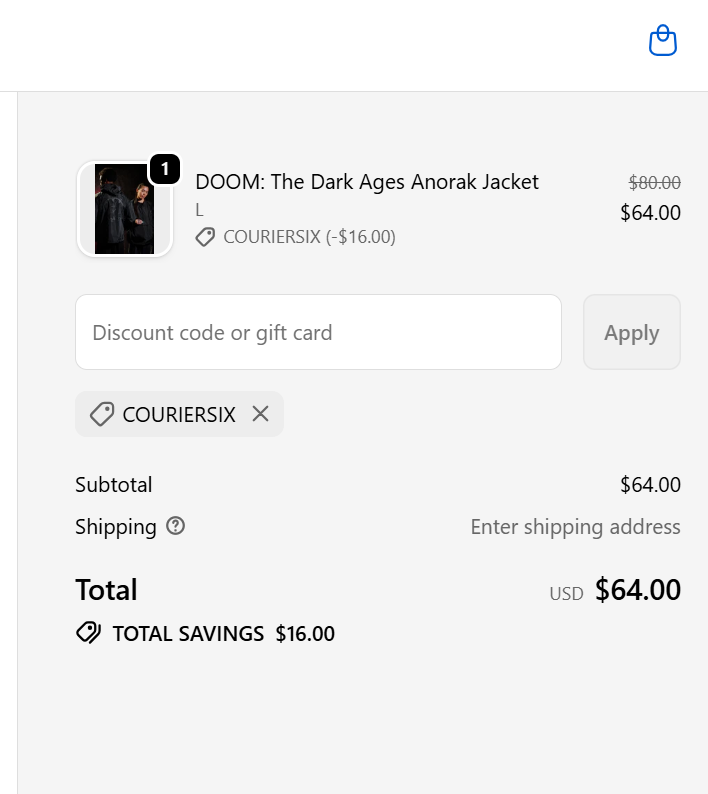This screenshot has height=794, width=708.
Task: Click the tag icon beside COURIERSIX (-$16.00)
Action: pyautogui.click(x=205, y=237)
